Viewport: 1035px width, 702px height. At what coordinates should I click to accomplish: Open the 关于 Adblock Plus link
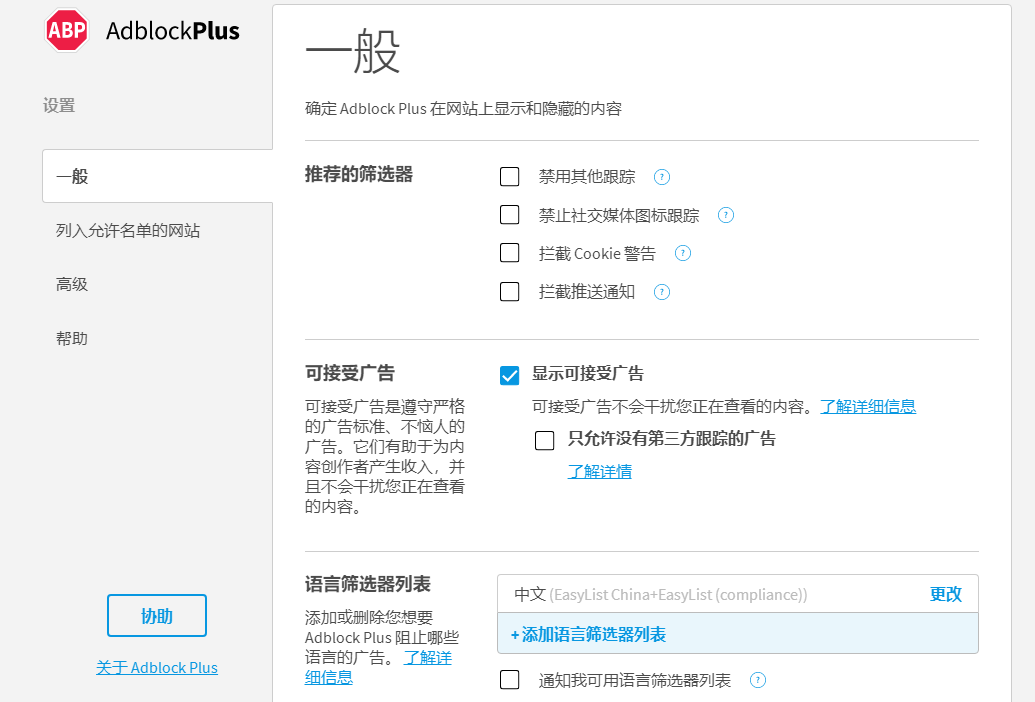pos(156,667)
